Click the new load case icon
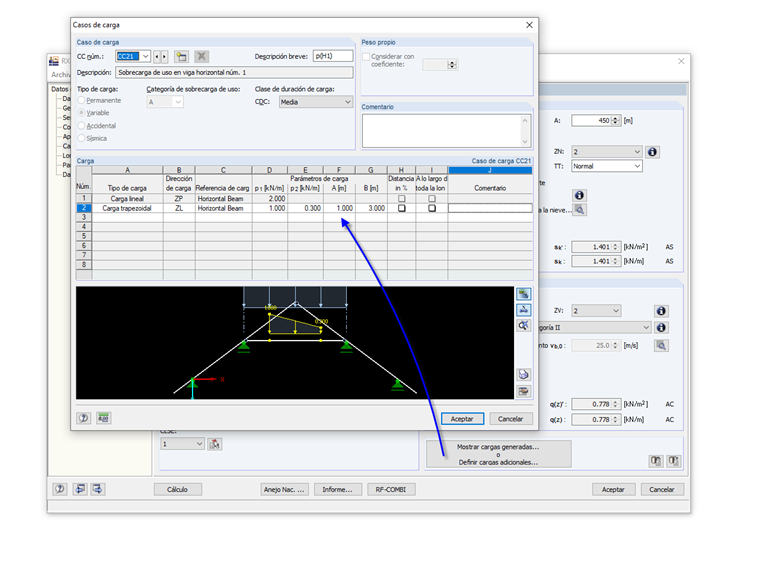This screenshot has width=760, height=575. (182, 56)
